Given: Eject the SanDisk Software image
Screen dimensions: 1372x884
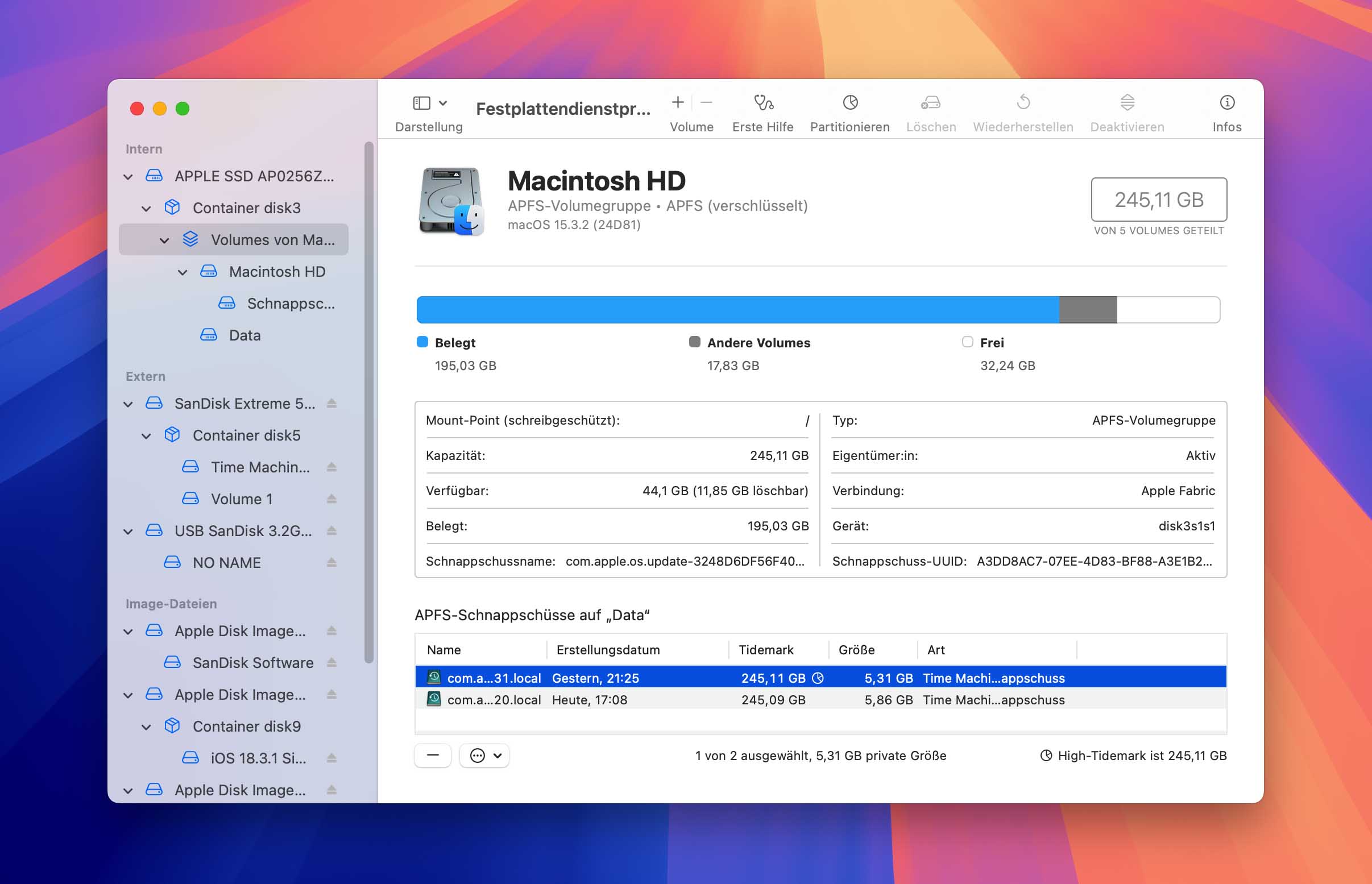Looking at the screenshot, I should point(331,662).
